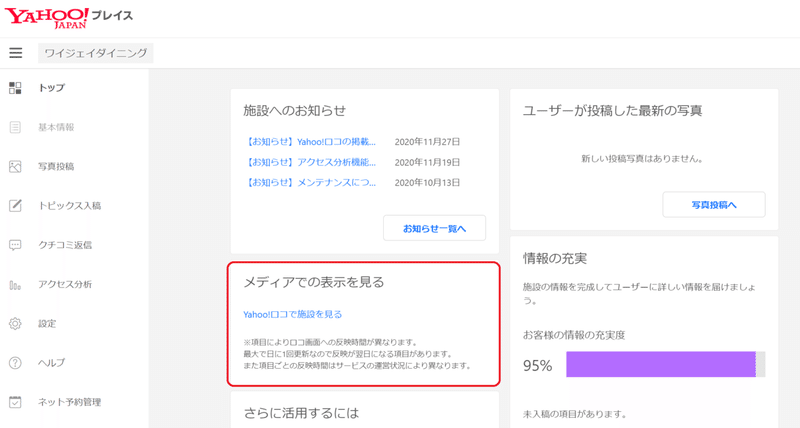Click the ワイジェイダイニング facility name box
800x428 pixels.
[96, 53]
